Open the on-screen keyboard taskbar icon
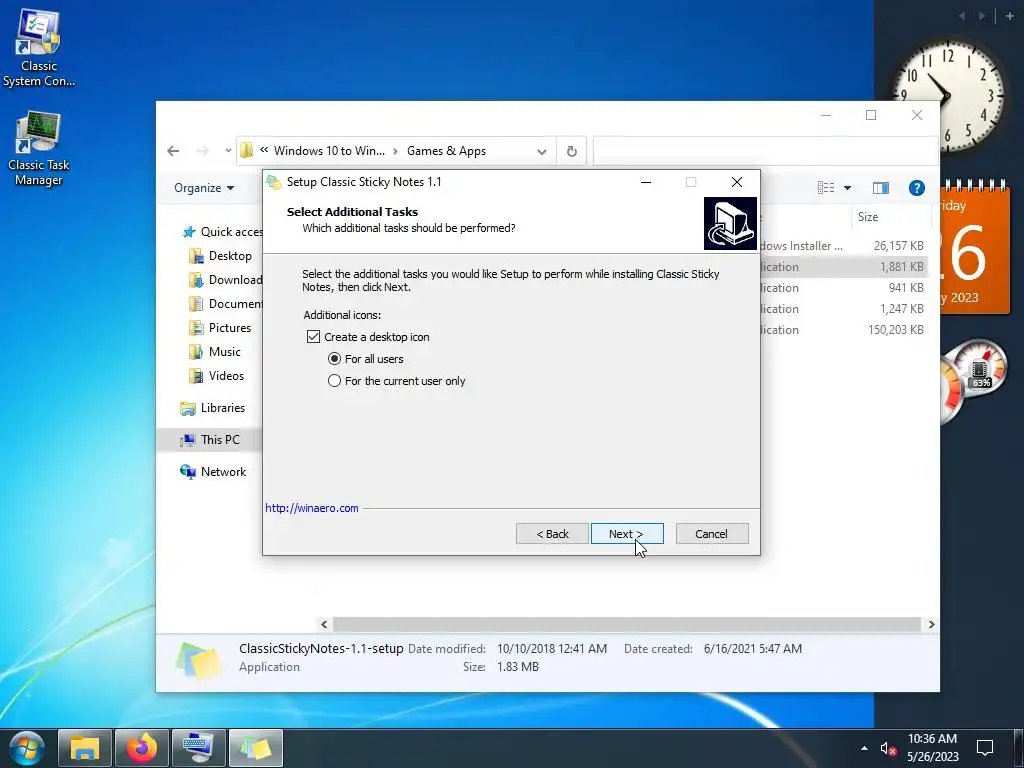 click(x=199, y=748)
